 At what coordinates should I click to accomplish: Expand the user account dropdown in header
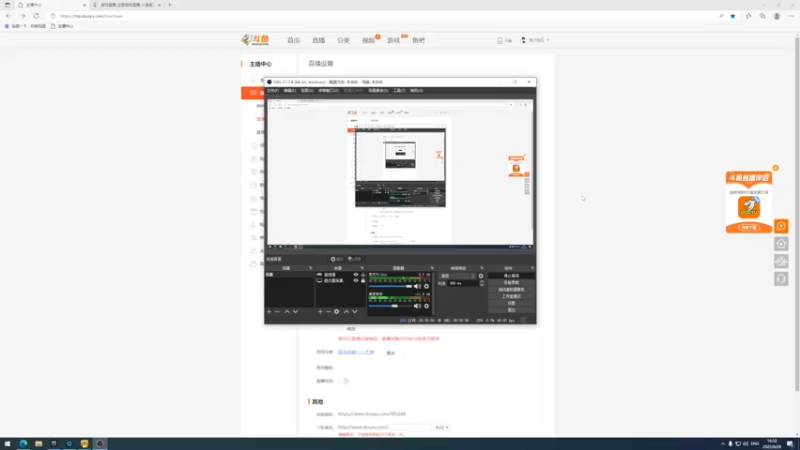(x=535, y=40)
